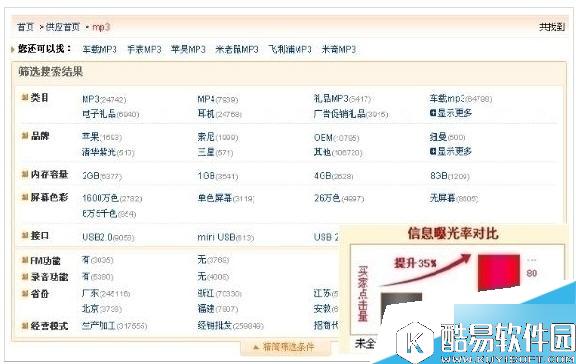Go to 供应首页 breadcrumb

tap(62, 27)
